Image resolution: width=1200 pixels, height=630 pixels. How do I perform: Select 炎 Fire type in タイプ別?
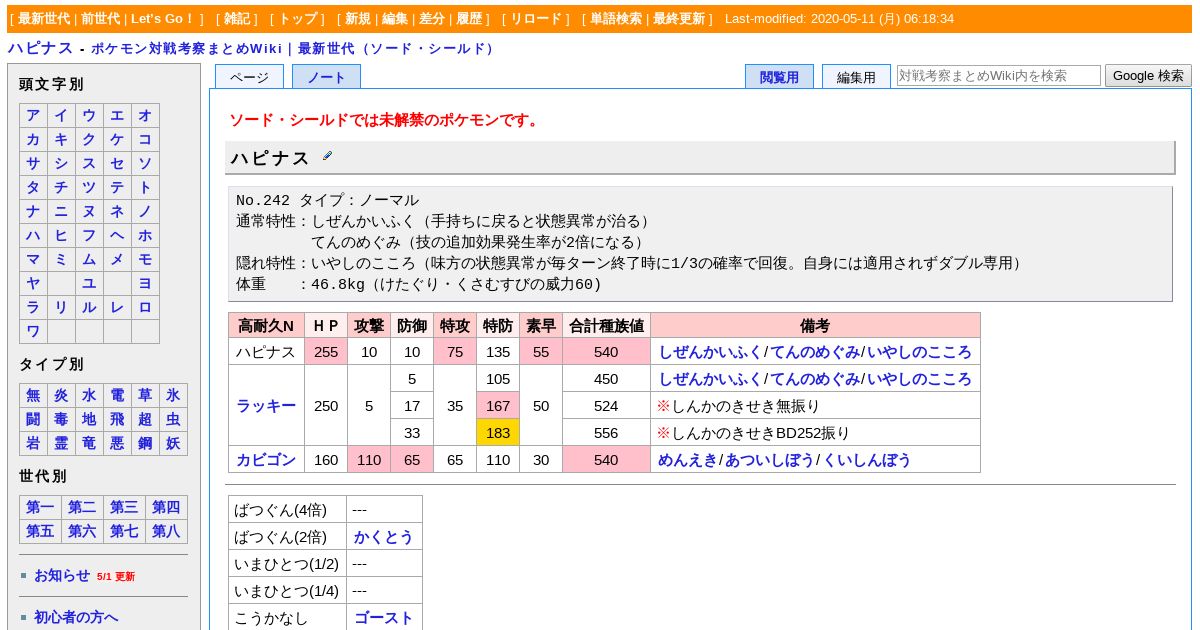(61, 395)
